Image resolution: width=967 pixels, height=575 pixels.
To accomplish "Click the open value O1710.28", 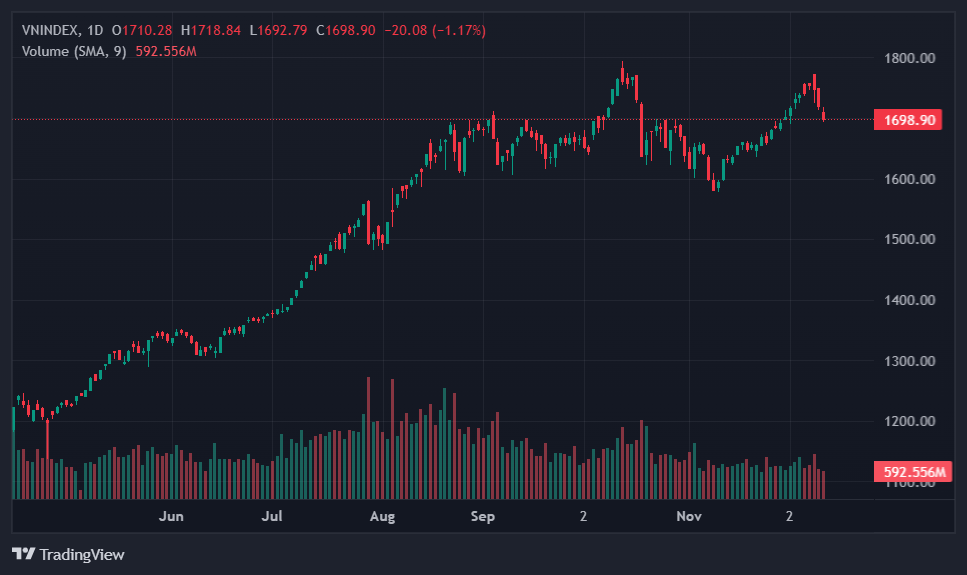I will coord(146,30).
